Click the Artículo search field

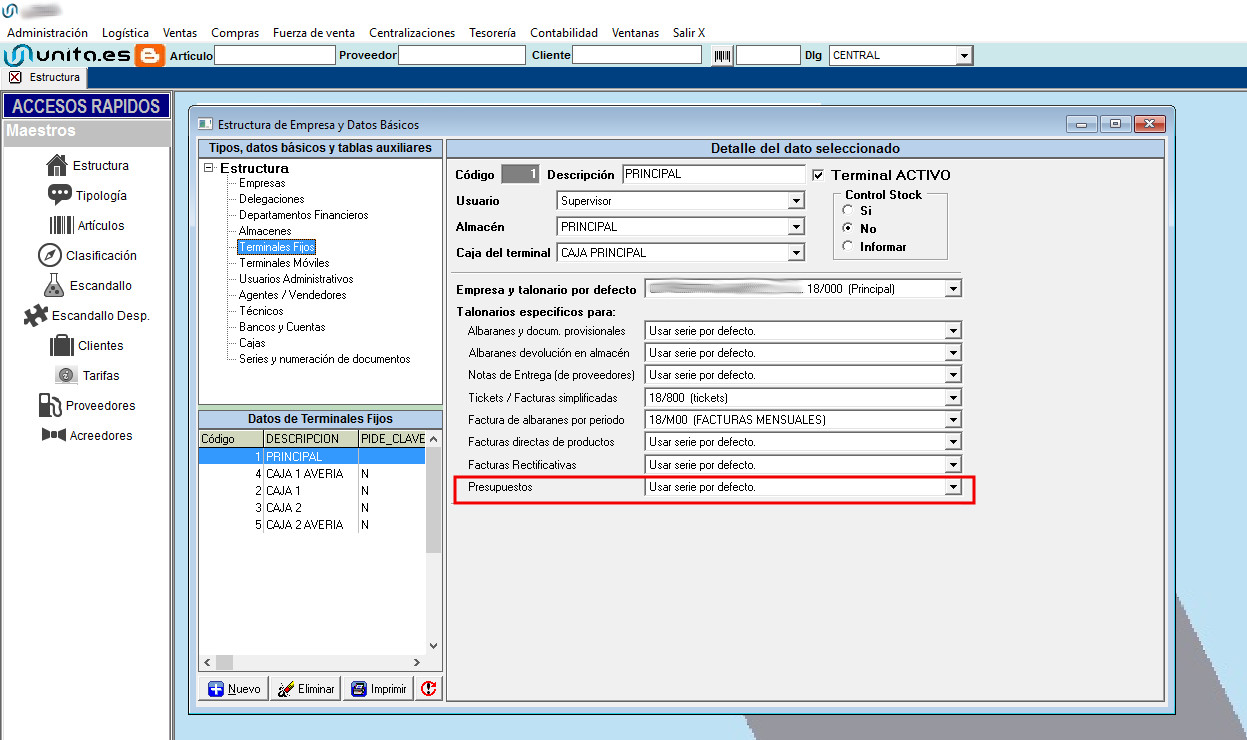274,56
